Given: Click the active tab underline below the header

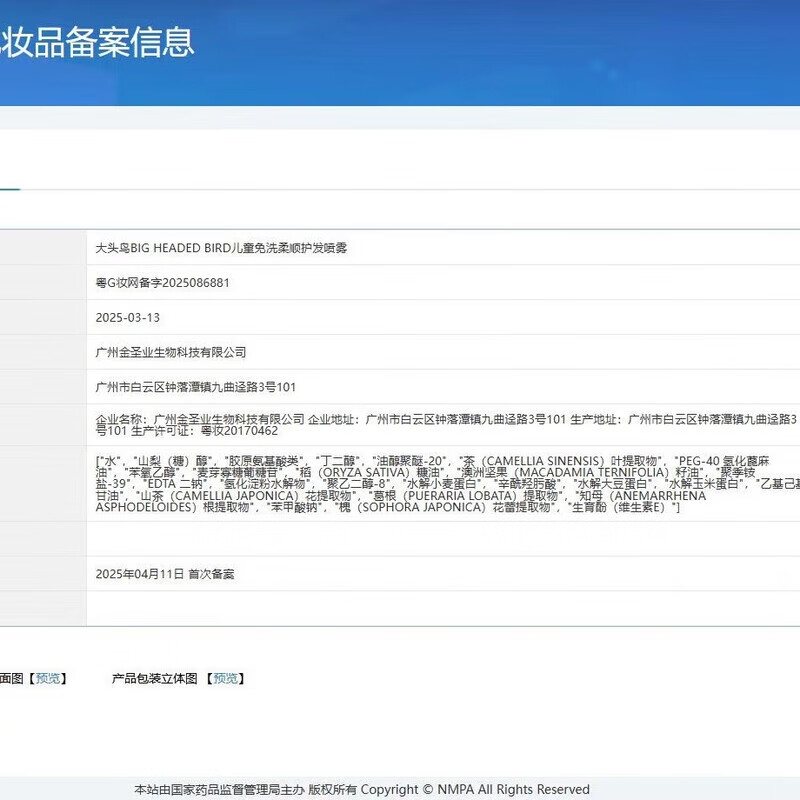Looking at the screenshot, I should (x=10, y=189).
